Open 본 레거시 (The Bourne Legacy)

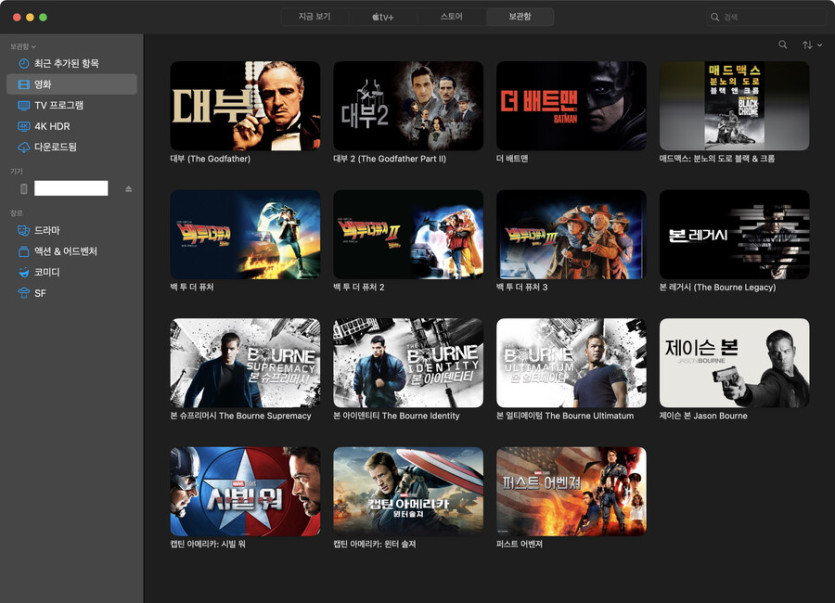coord(735,237)
